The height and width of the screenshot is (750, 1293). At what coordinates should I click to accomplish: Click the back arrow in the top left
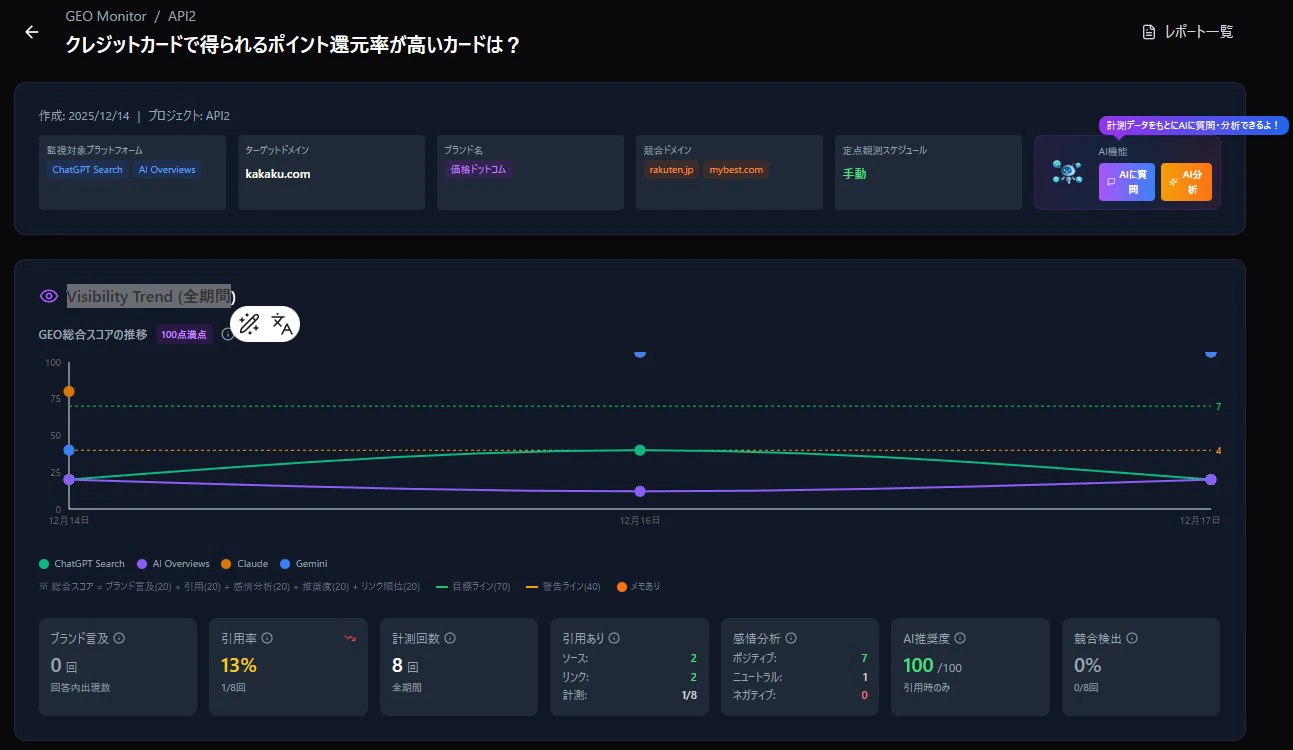[31, 31]
